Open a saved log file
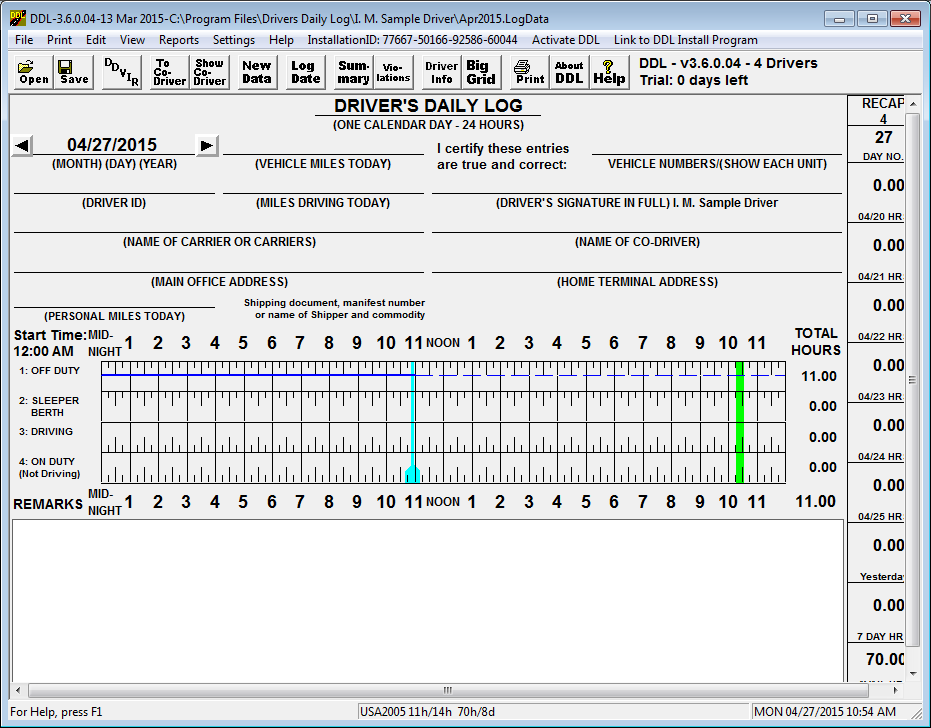Screen dimensions: 931x728 click(x=31, y=71)
